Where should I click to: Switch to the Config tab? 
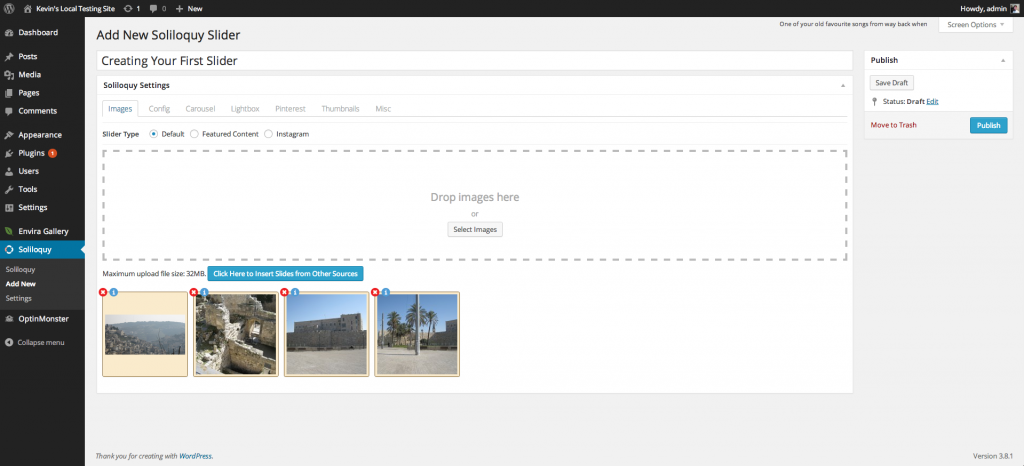(x=158, y=108)
